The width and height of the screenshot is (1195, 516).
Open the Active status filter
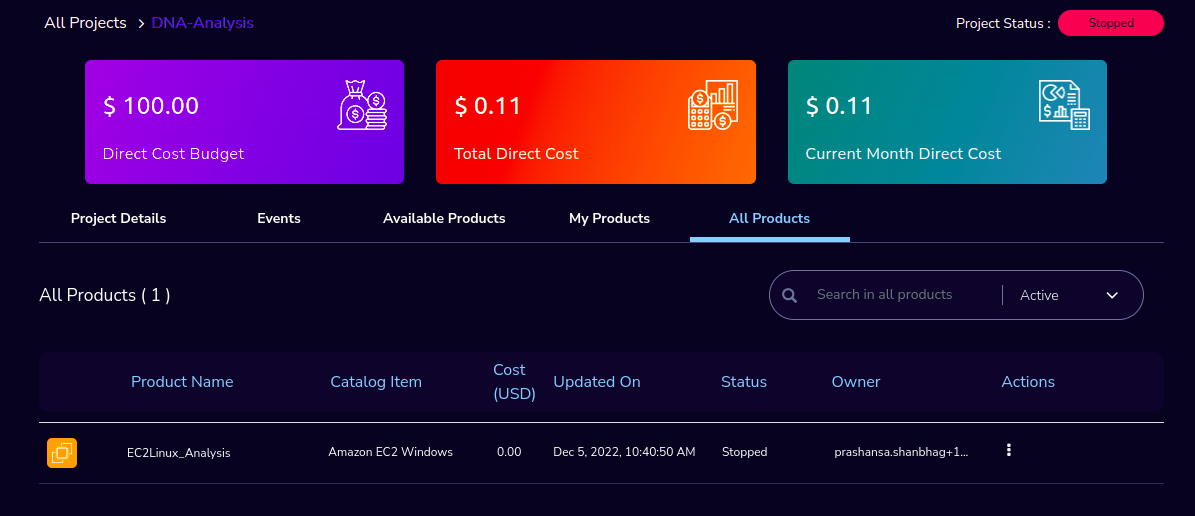coord(1069,295)
